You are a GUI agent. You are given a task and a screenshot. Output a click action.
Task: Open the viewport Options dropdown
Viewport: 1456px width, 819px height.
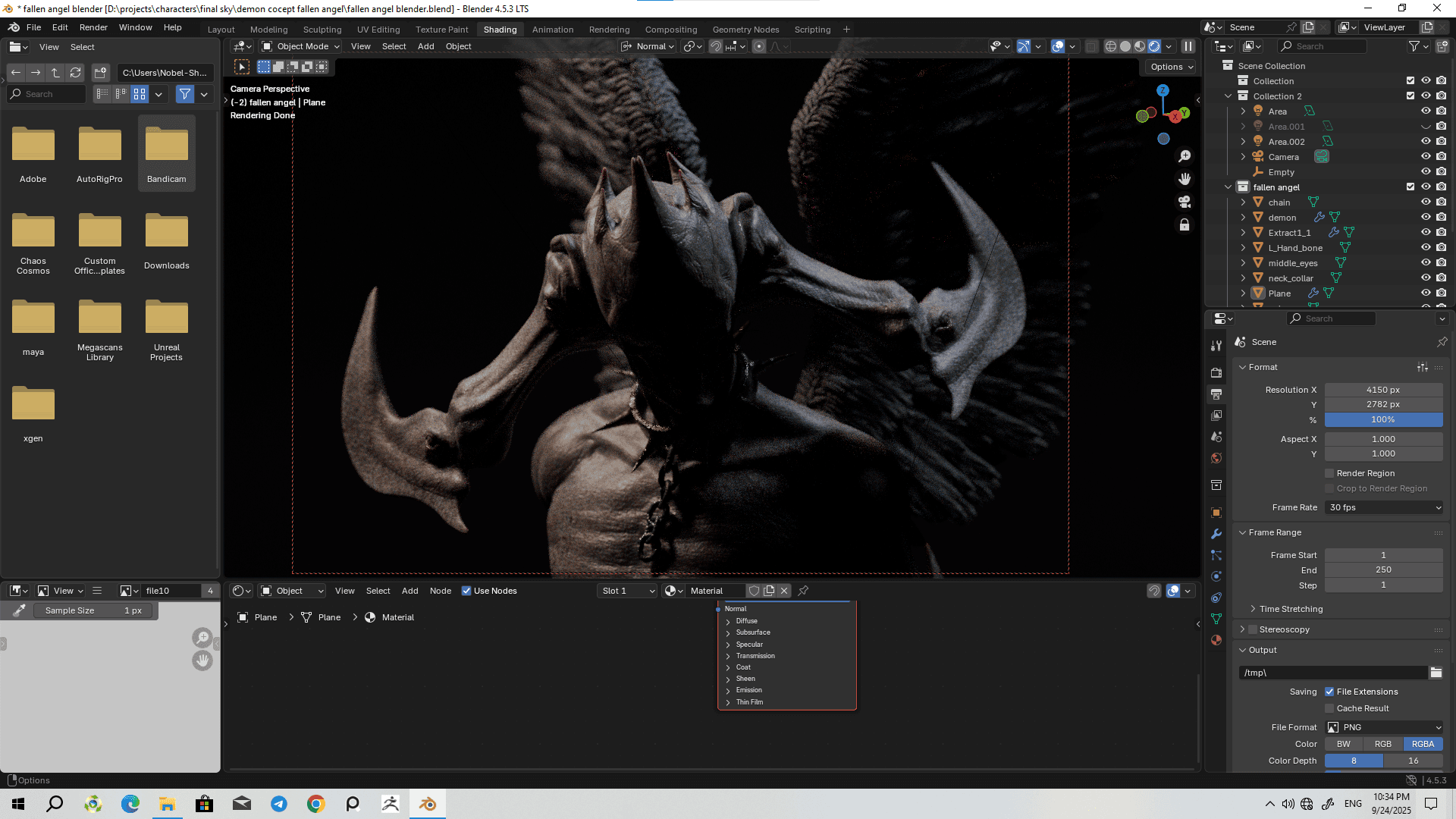point(1171,67)
